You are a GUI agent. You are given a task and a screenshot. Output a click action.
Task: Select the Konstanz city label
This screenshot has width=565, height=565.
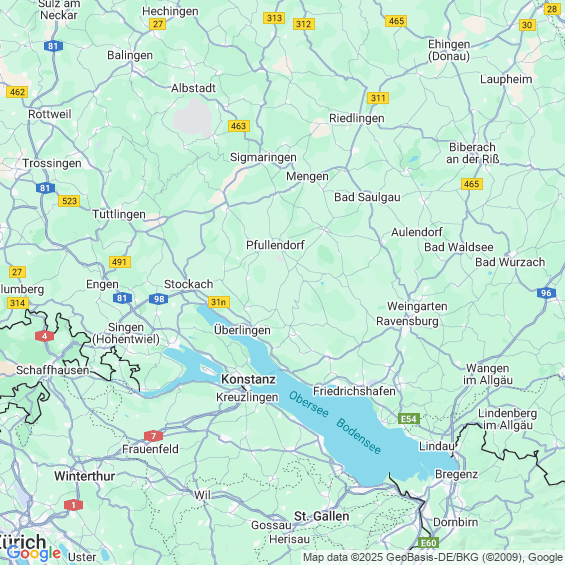248,379
